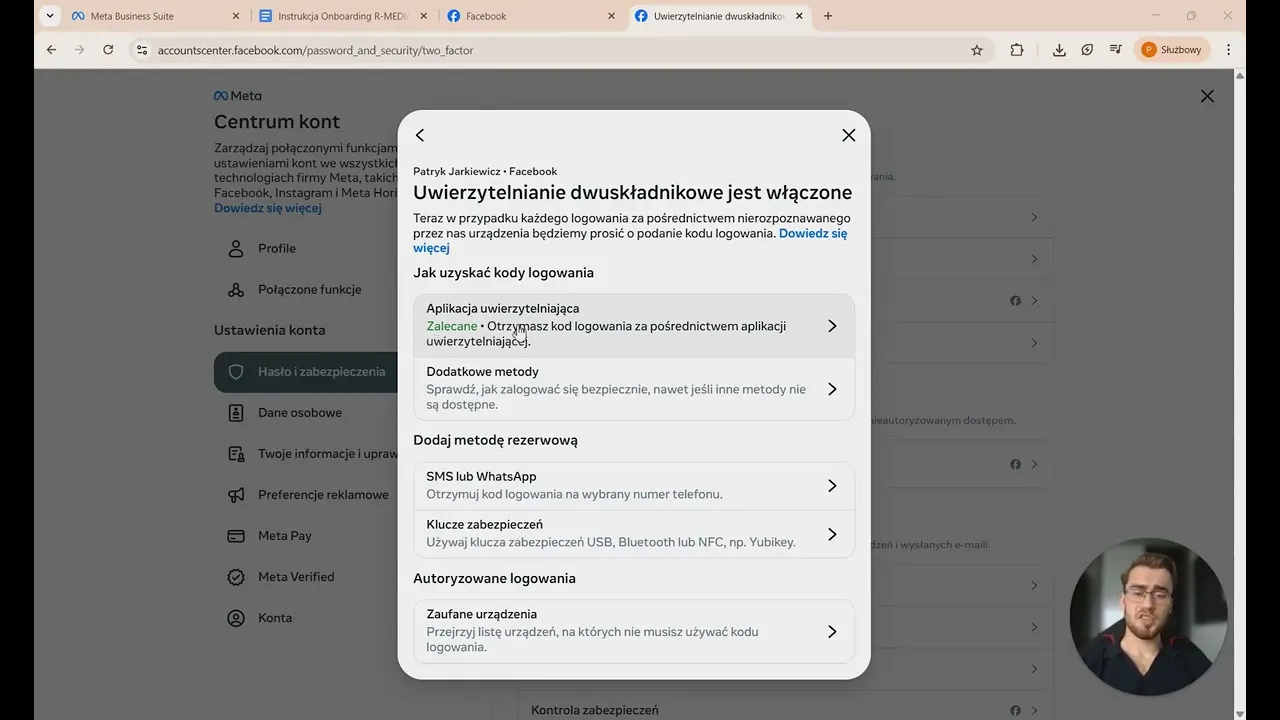
Task: Reload the current page
Action: pyautogui.click(x=108, y=50)
